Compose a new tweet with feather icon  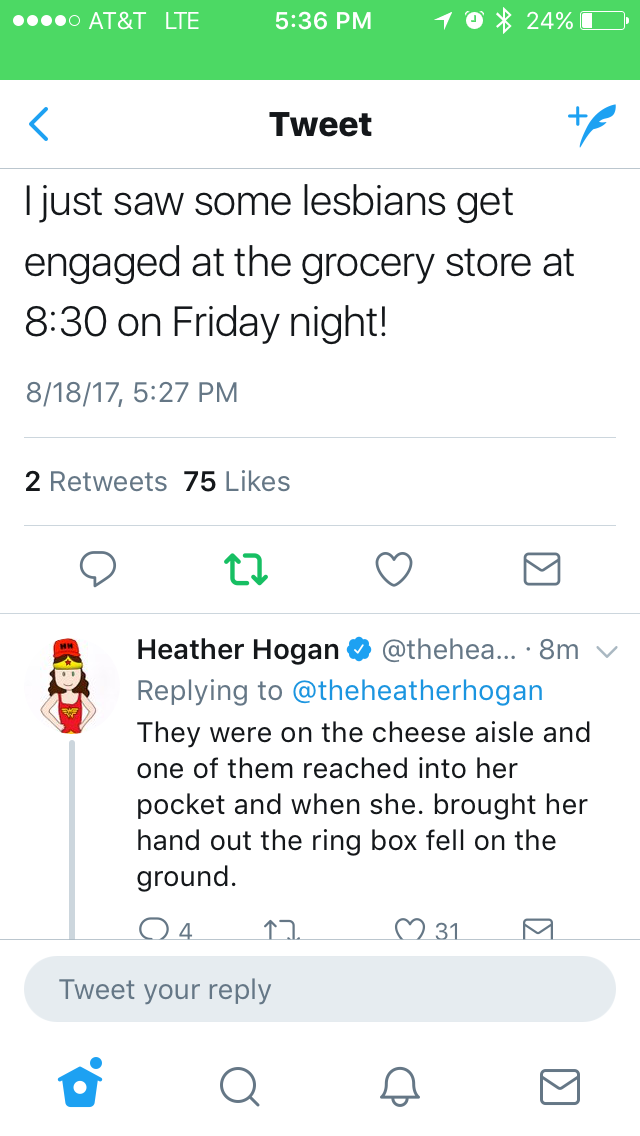pyautogui.click(x=592, y=125)
